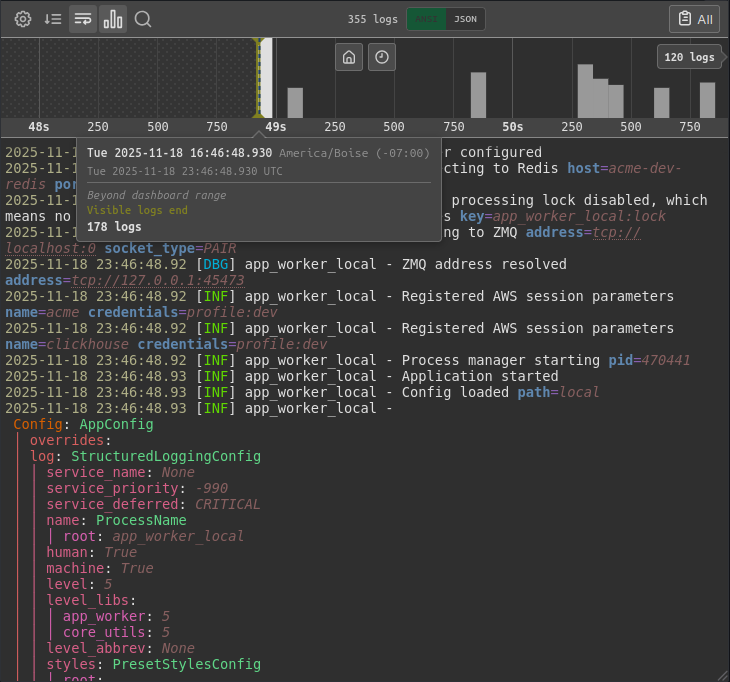Click the 50s label on time axis
Viewport: 730px width, 682px height.
click(512, 127)
